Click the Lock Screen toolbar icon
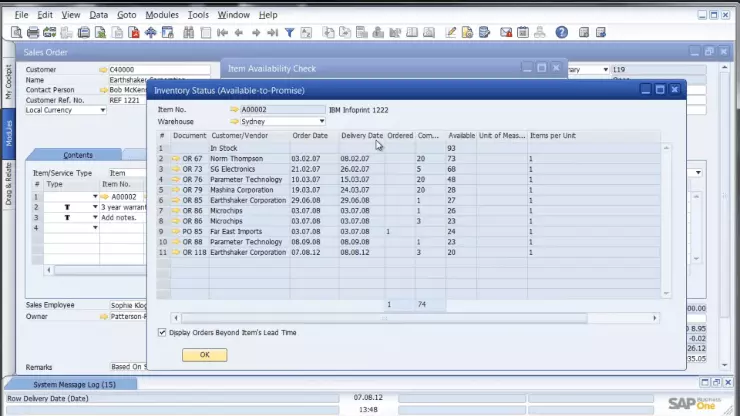This screenshot has width=740, height=416. (x=168, y=33)
